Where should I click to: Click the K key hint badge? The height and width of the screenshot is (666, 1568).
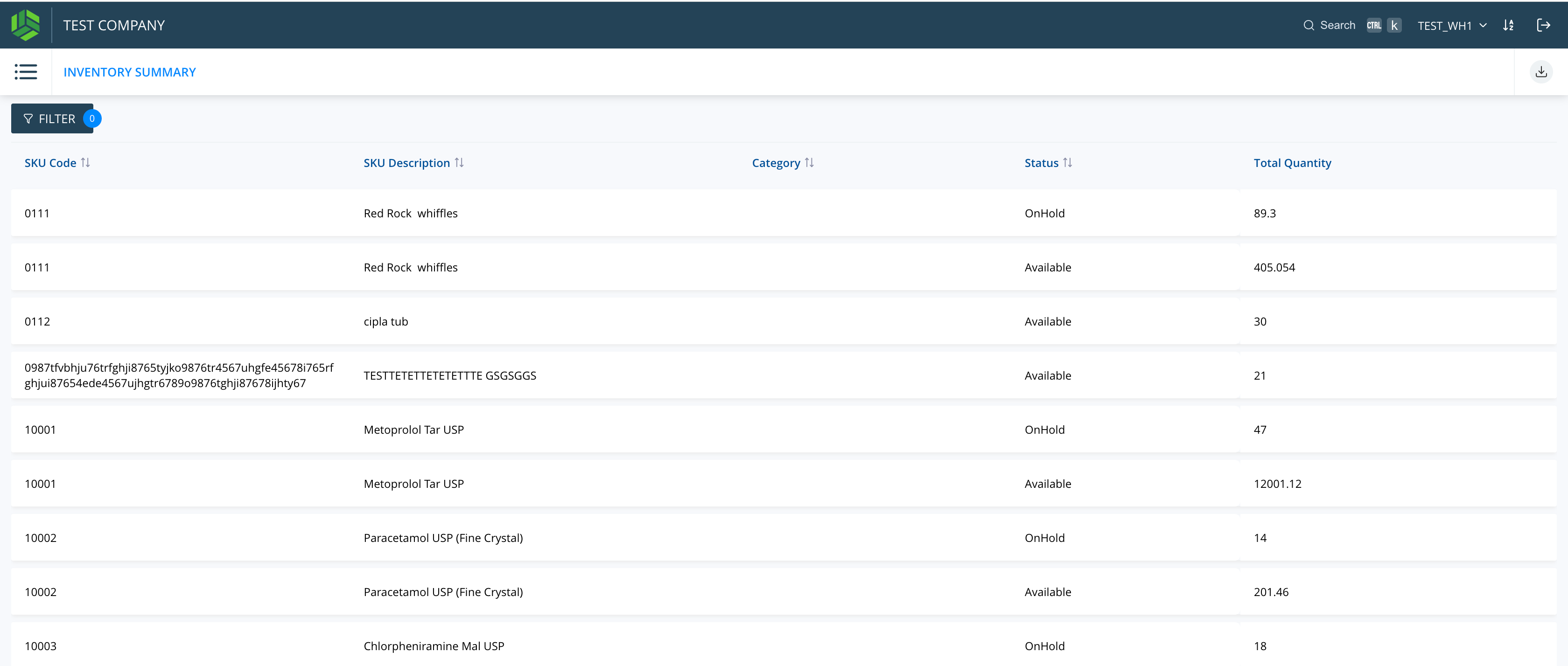(1394, 25)
